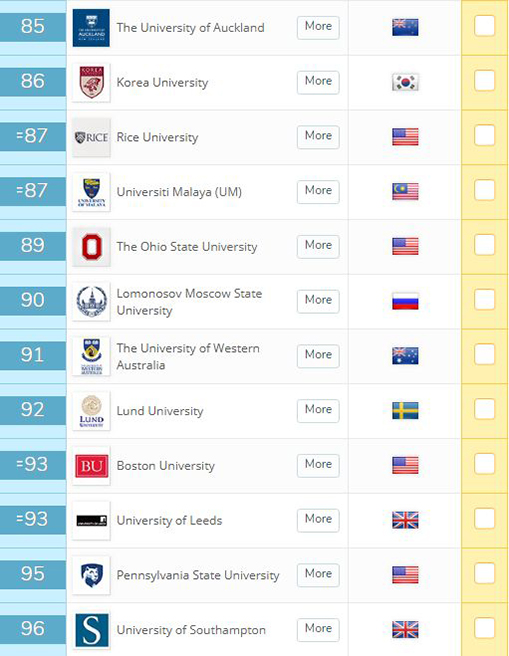Click the Pennsylvania State lion logo
Screen dimensions: 509x656
point(91,575)
